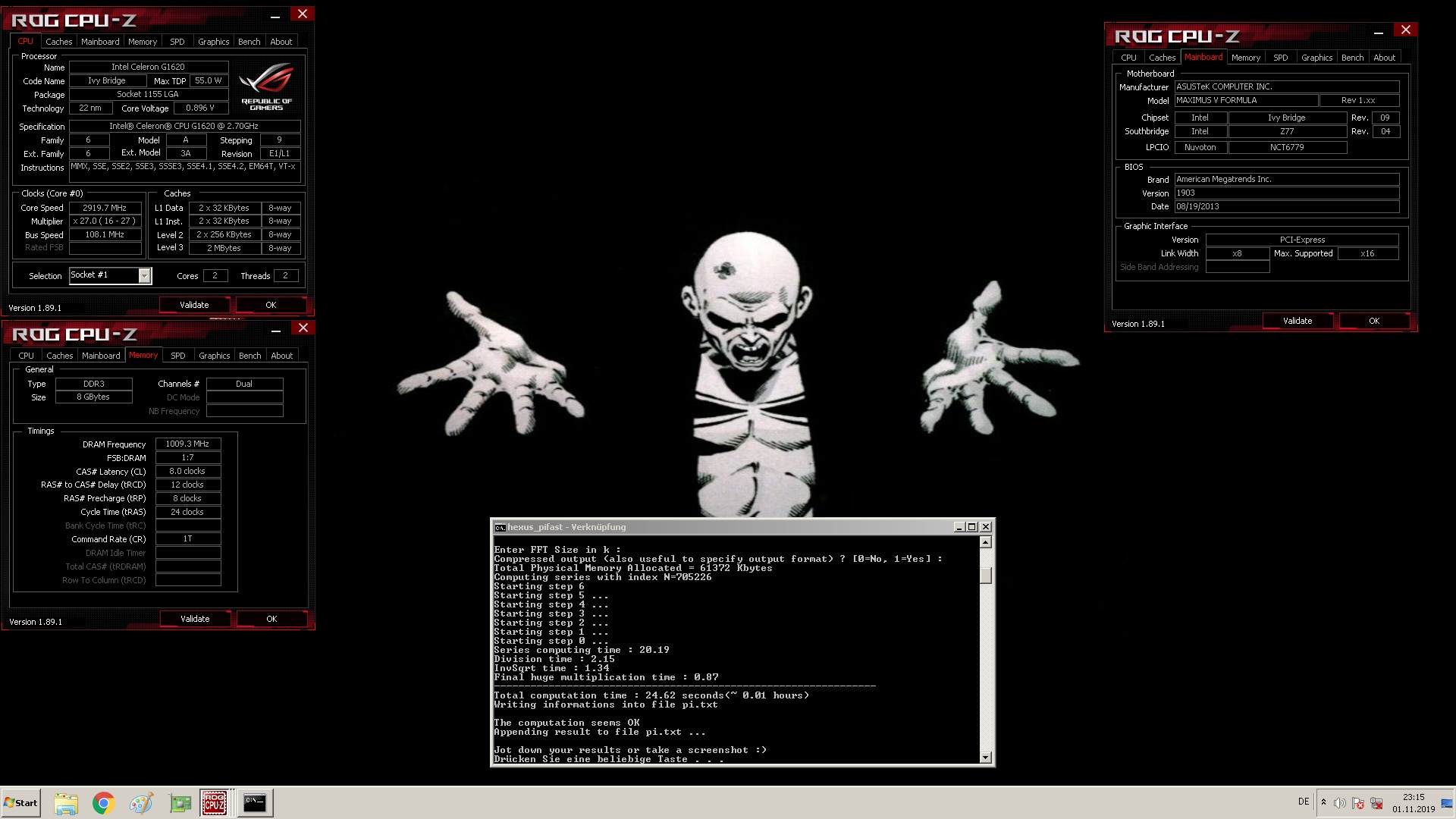This screenshot has height=819, width=1456.
Task: Minimize the Mainboard tab CPU-Z window
Action: (x=1379, y=31)
